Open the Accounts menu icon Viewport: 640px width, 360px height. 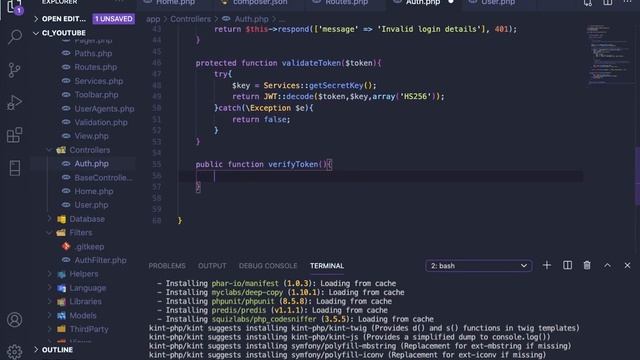pos(15,320)
